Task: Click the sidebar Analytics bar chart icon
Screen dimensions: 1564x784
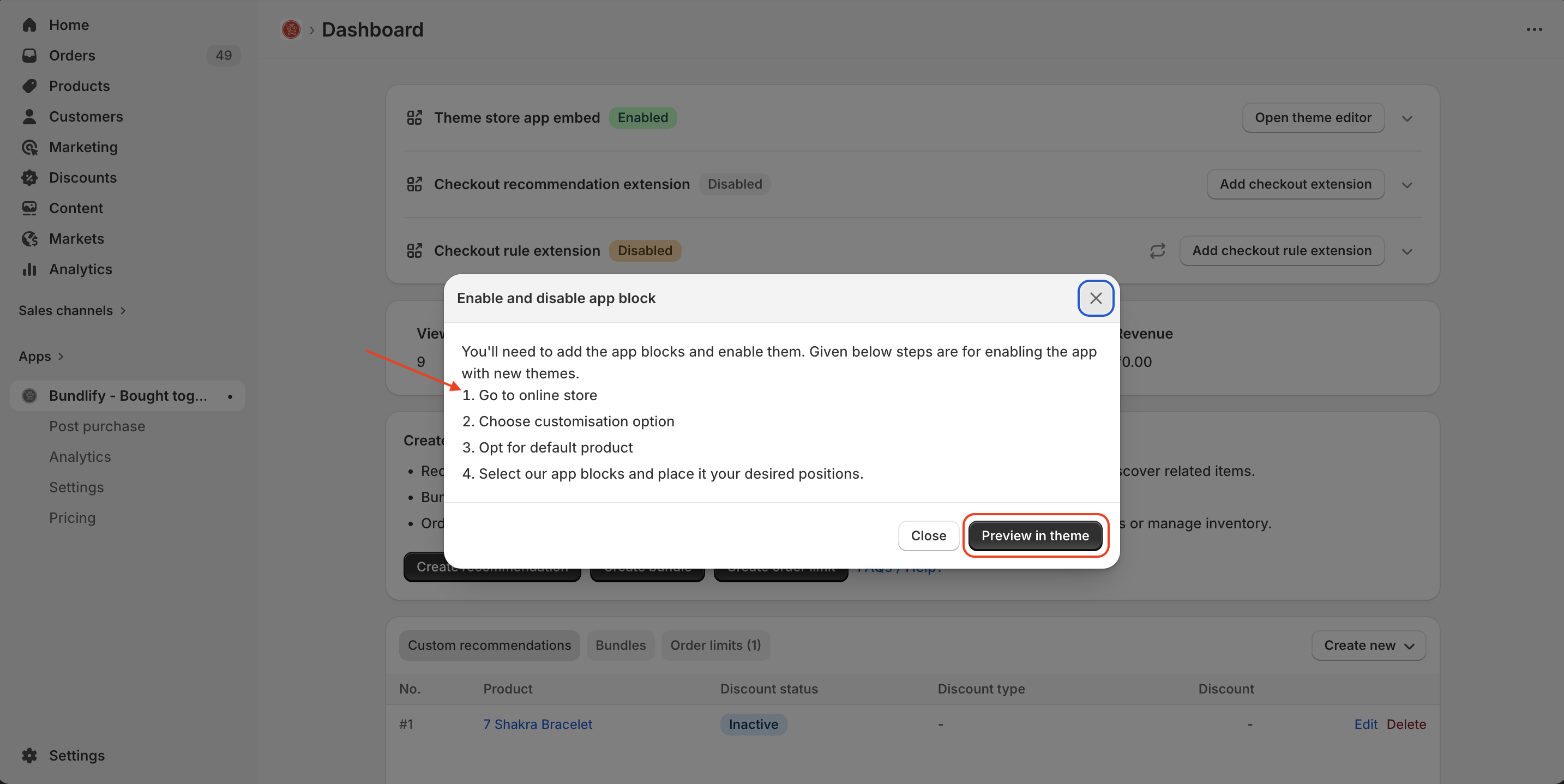Action: (29, 269)
